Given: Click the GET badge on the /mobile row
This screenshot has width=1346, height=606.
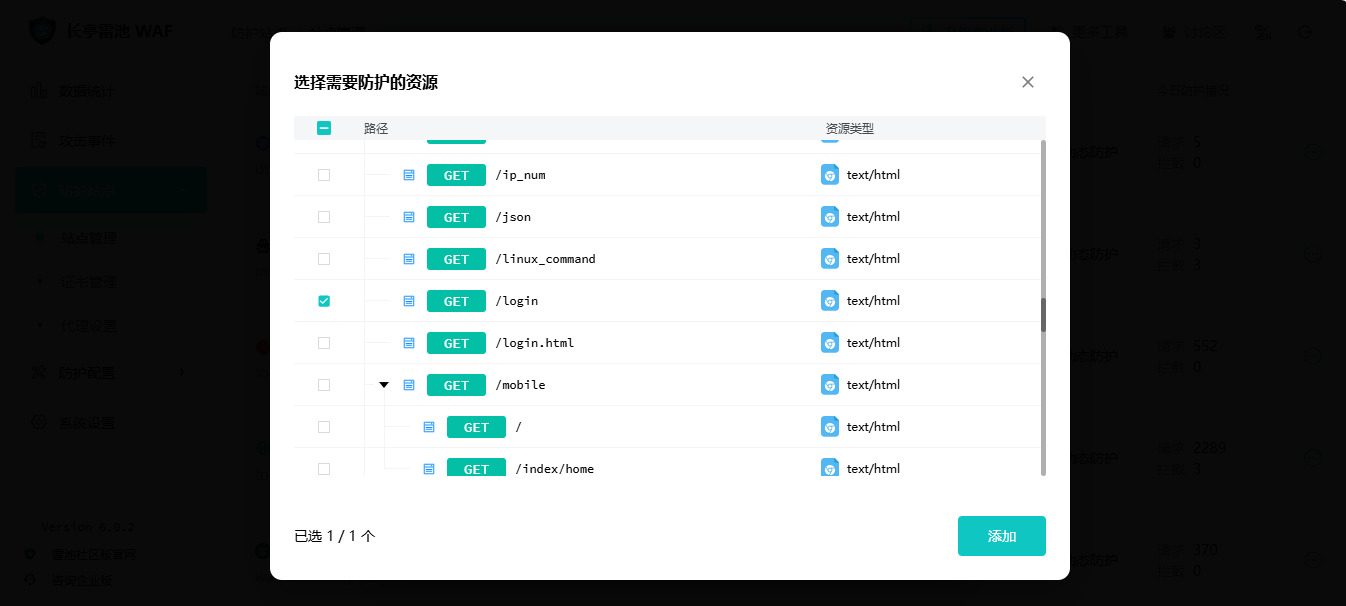Looking at the screenshot, I should (456, 385).
